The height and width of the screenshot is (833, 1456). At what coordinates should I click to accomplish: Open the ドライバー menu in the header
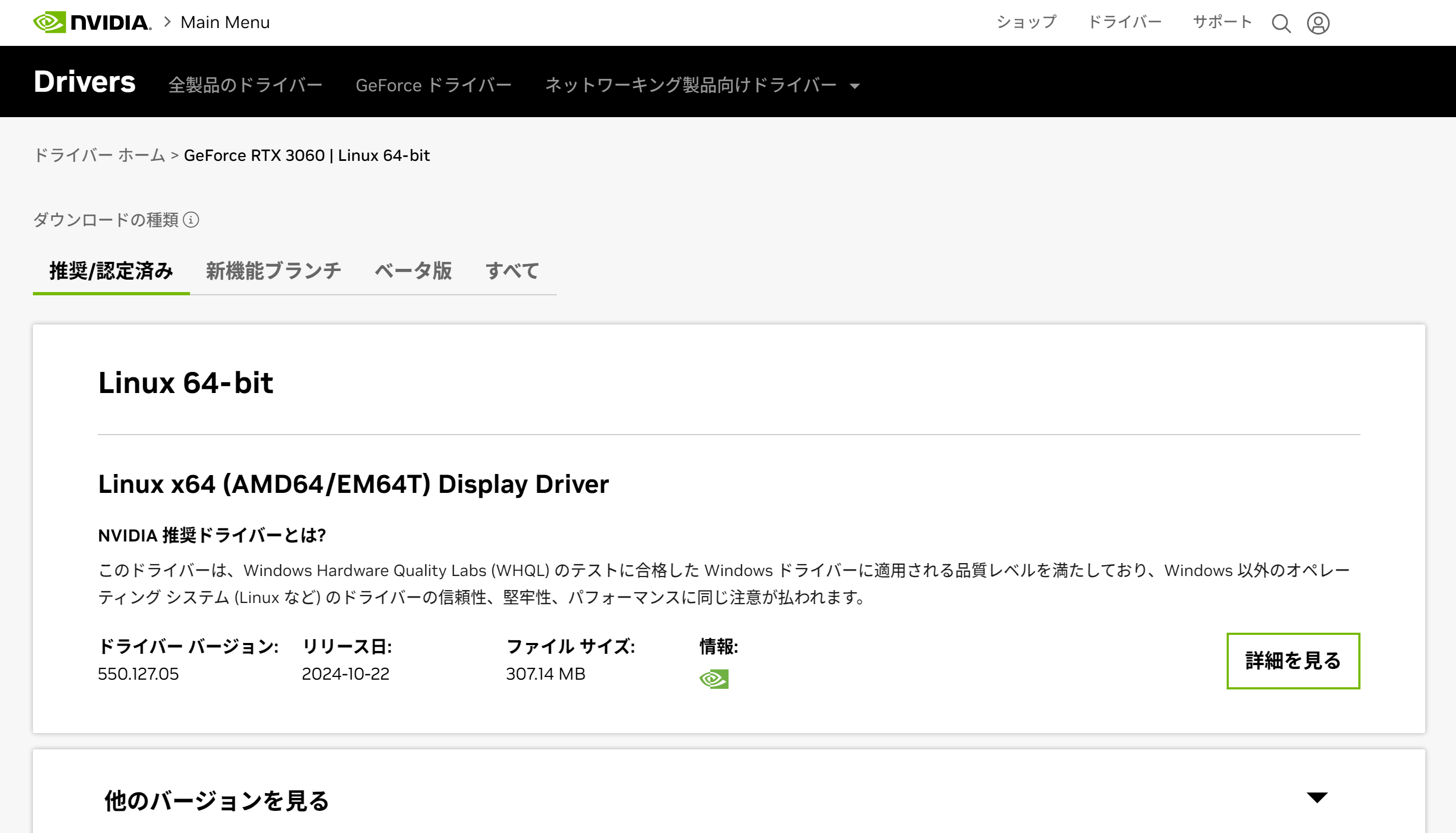(x=1125, y=23)
